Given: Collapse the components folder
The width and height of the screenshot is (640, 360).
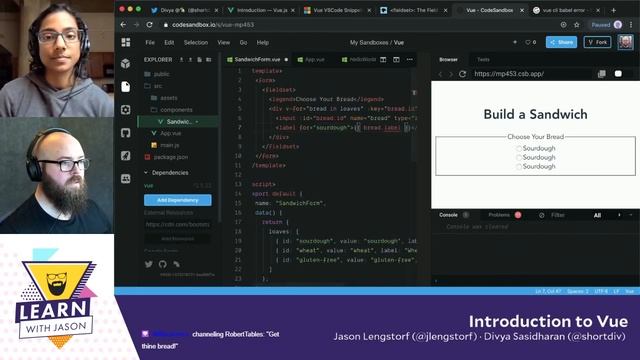Looking at the screenshot, I should tap(172, 110).
